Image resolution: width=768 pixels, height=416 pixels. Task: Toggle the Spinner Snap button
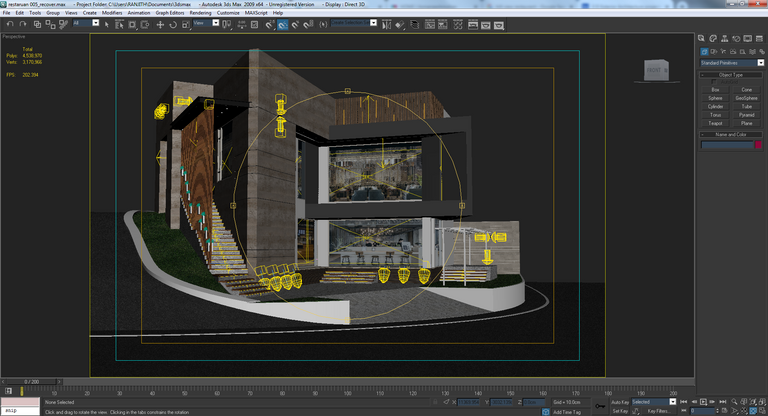tap(308, 24)
